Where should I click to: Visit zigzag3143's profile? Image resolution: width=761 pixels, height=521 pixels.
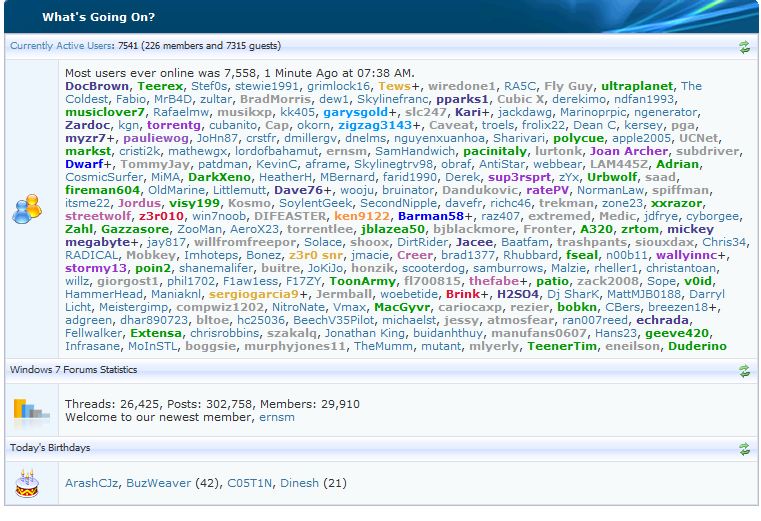[x=375, y=125]
